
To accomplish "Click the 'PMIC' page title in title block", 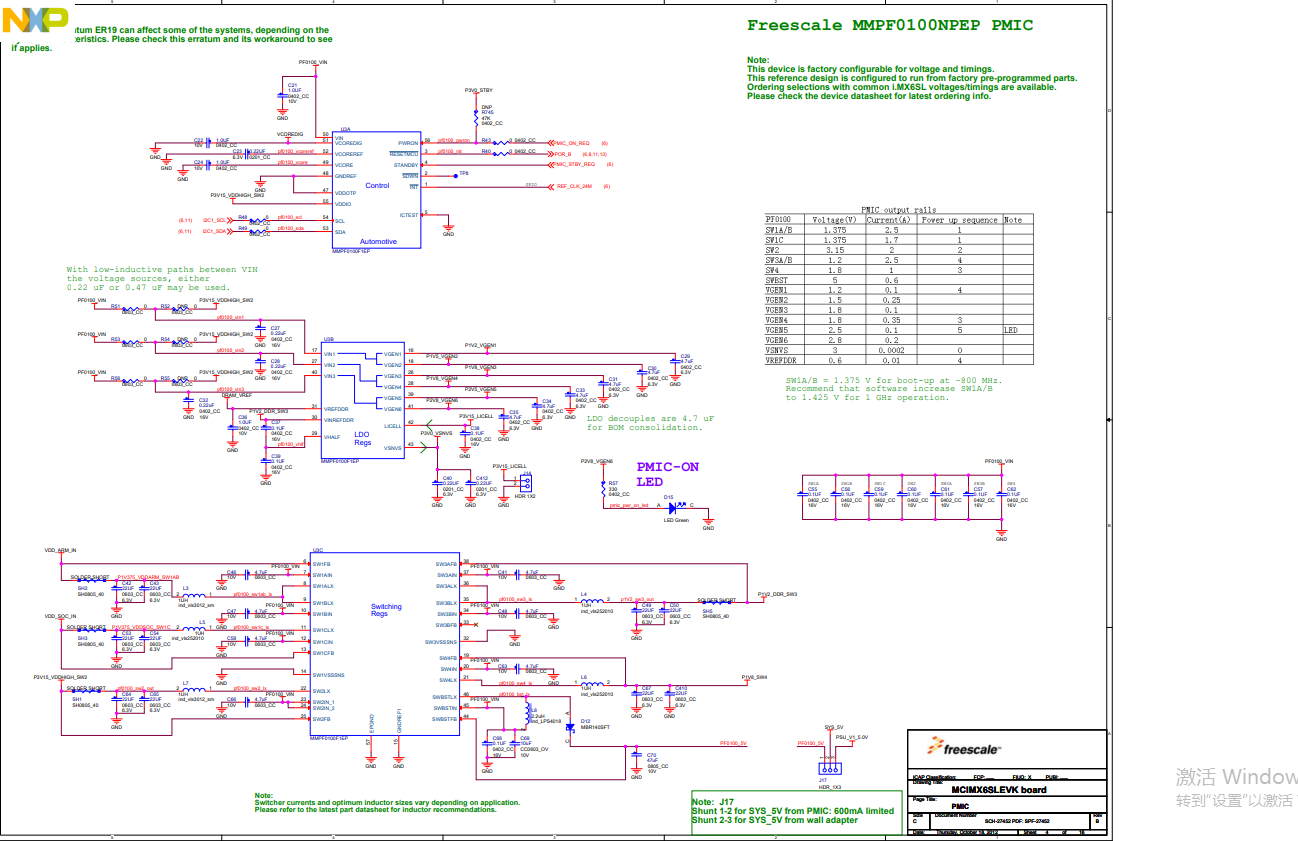I will tap(959, 806).
